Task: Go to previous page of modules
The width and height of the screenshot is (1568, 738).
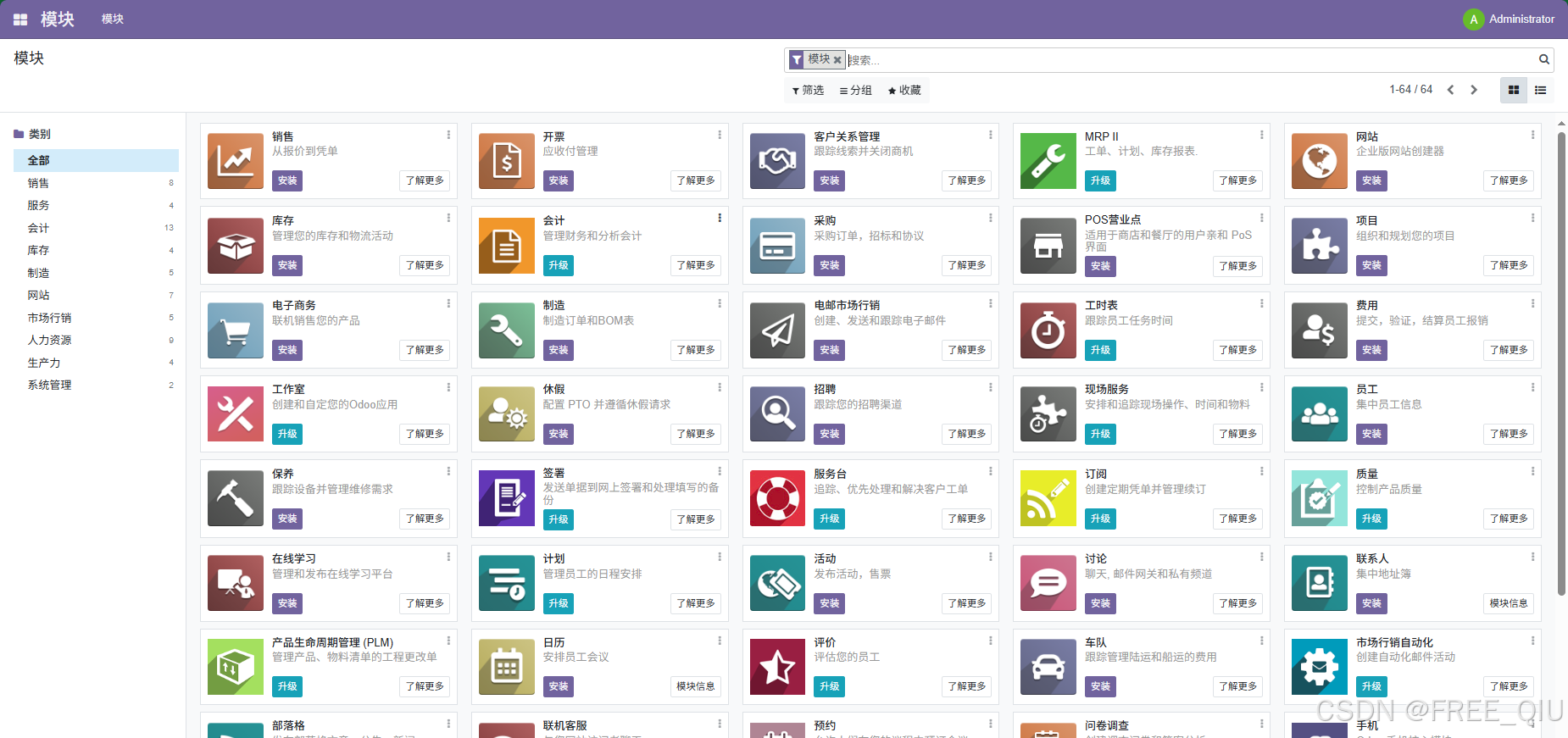Action: 1451,90
